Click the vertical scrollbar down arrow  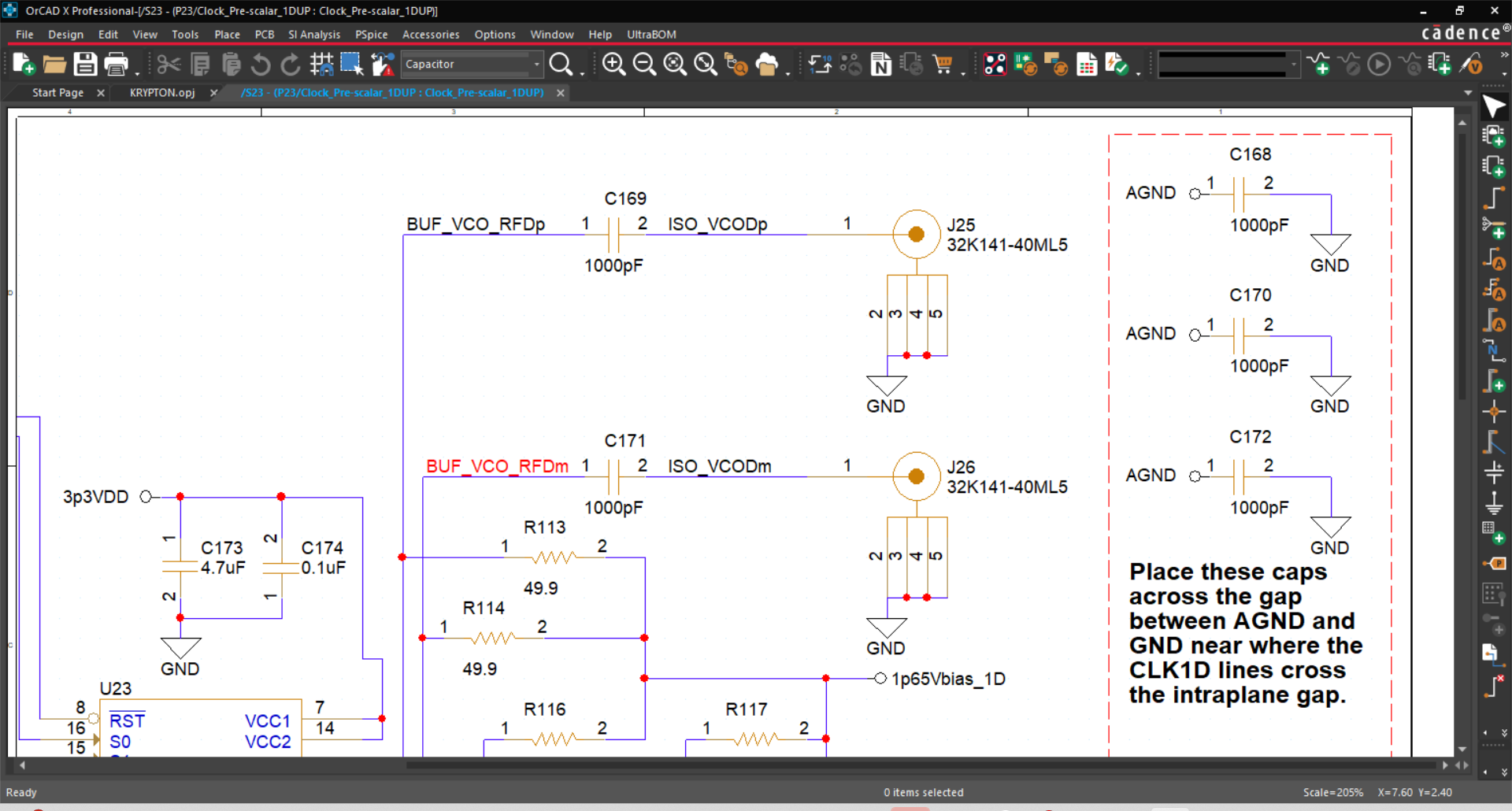[1462, 750]
